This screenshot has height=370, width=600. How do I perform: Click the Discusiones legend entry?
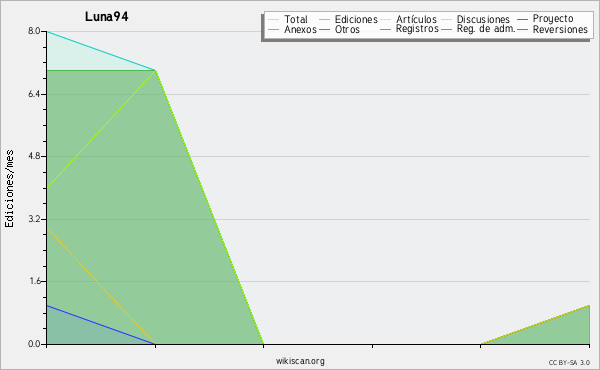476,19
